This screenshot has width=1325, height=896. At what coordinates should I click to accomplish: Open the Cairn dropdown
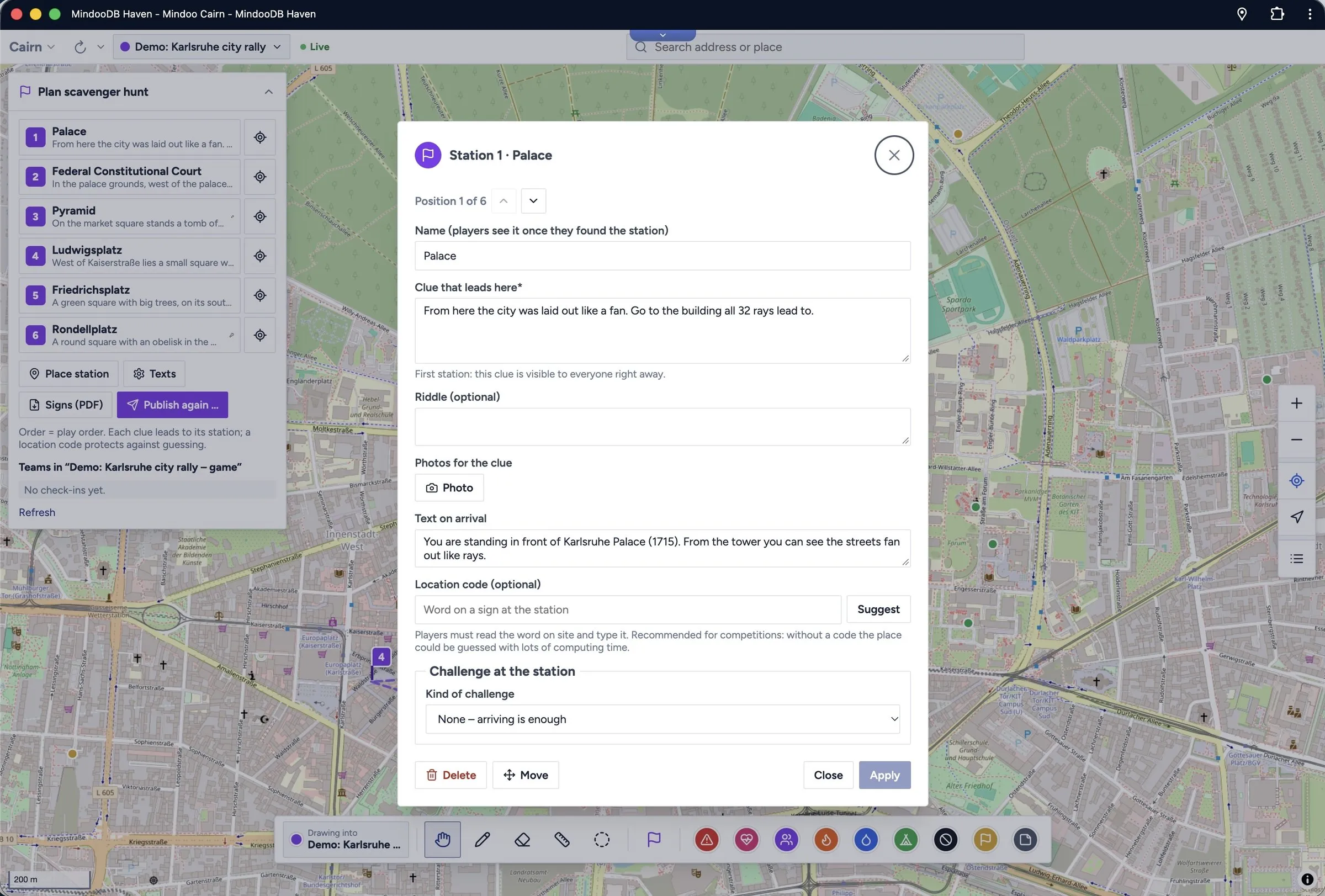point(32,47)
